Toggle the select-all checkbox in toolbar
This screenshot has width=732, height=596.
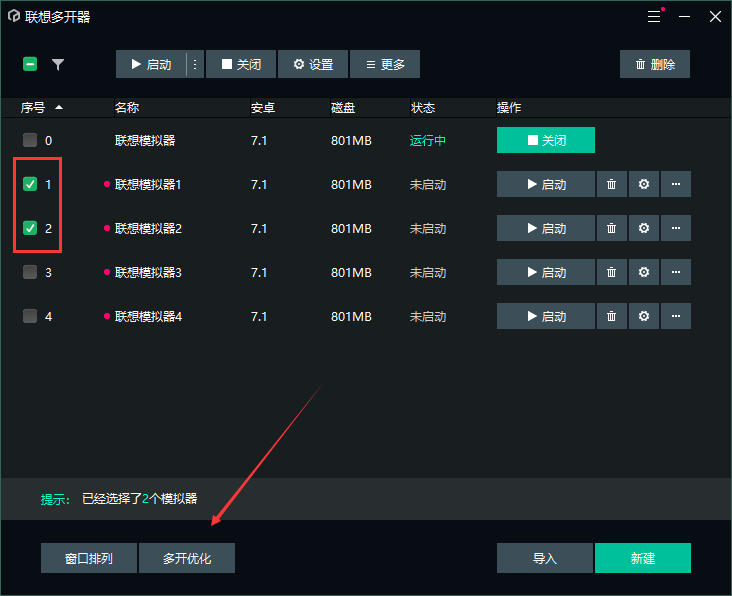pyautogui.click(x=30, y=64)
